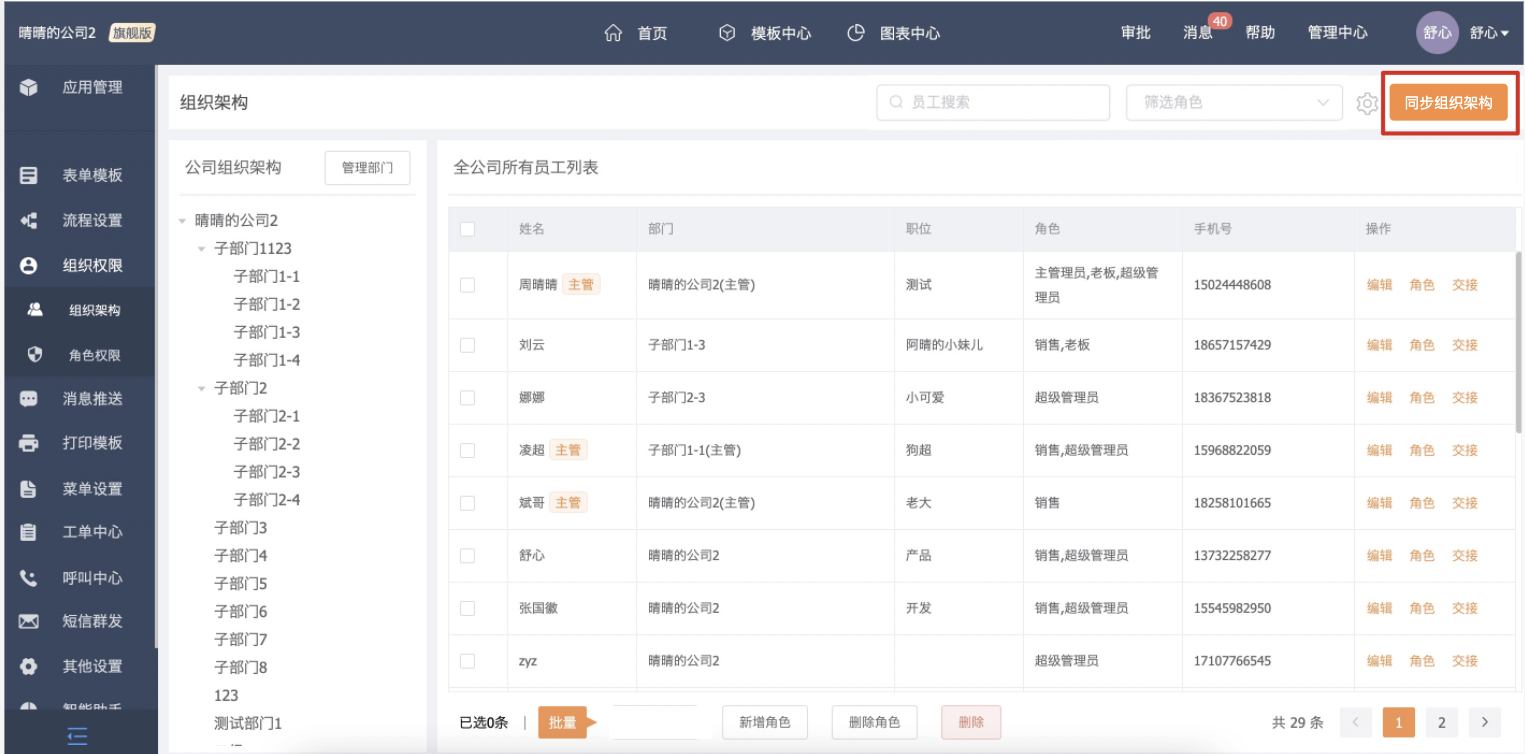Click the 打印模板 printer icon
Image resolution: width=1525 pixels, height=754 pixels.
point(29,443)
